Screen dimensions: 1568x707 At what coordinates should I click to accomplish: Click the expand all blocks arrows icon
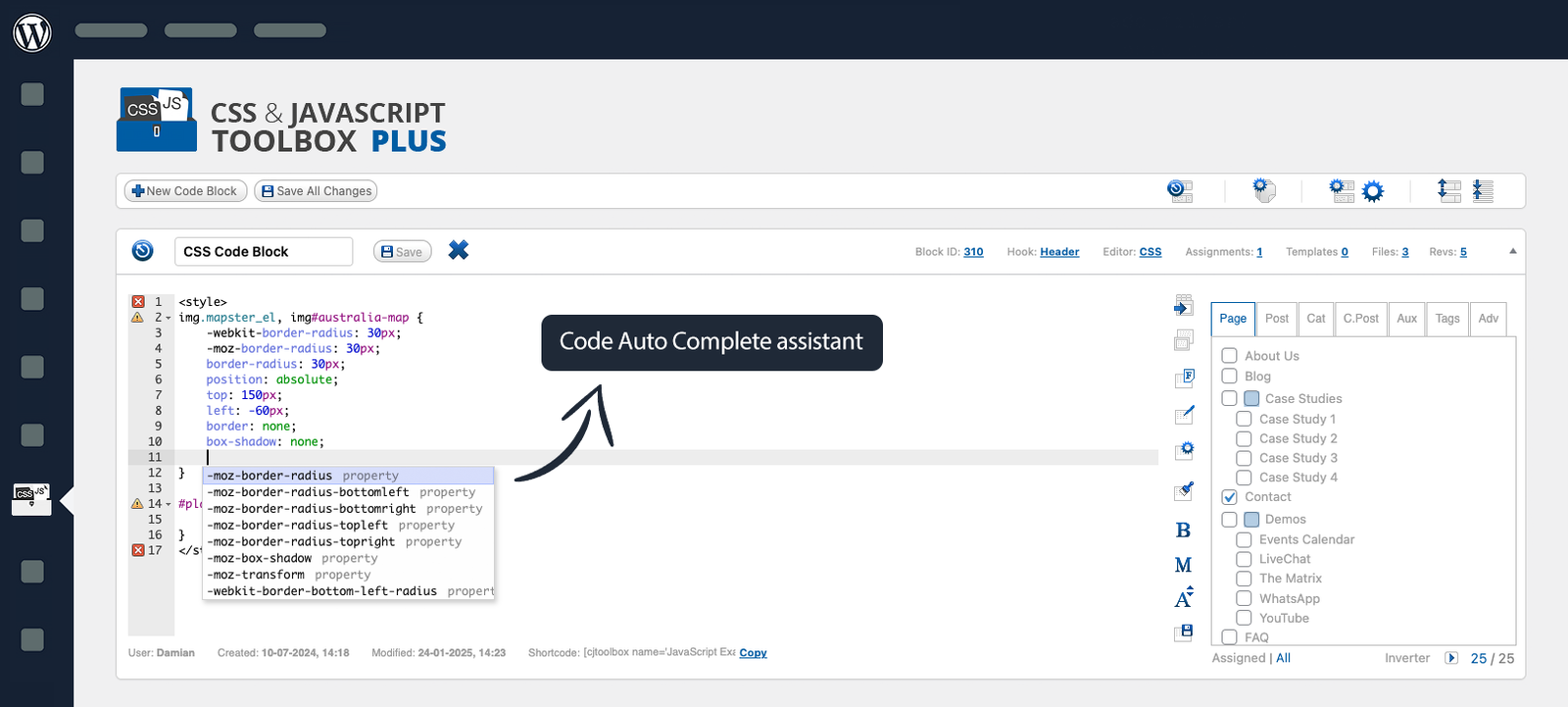(x=1448, y=191)
